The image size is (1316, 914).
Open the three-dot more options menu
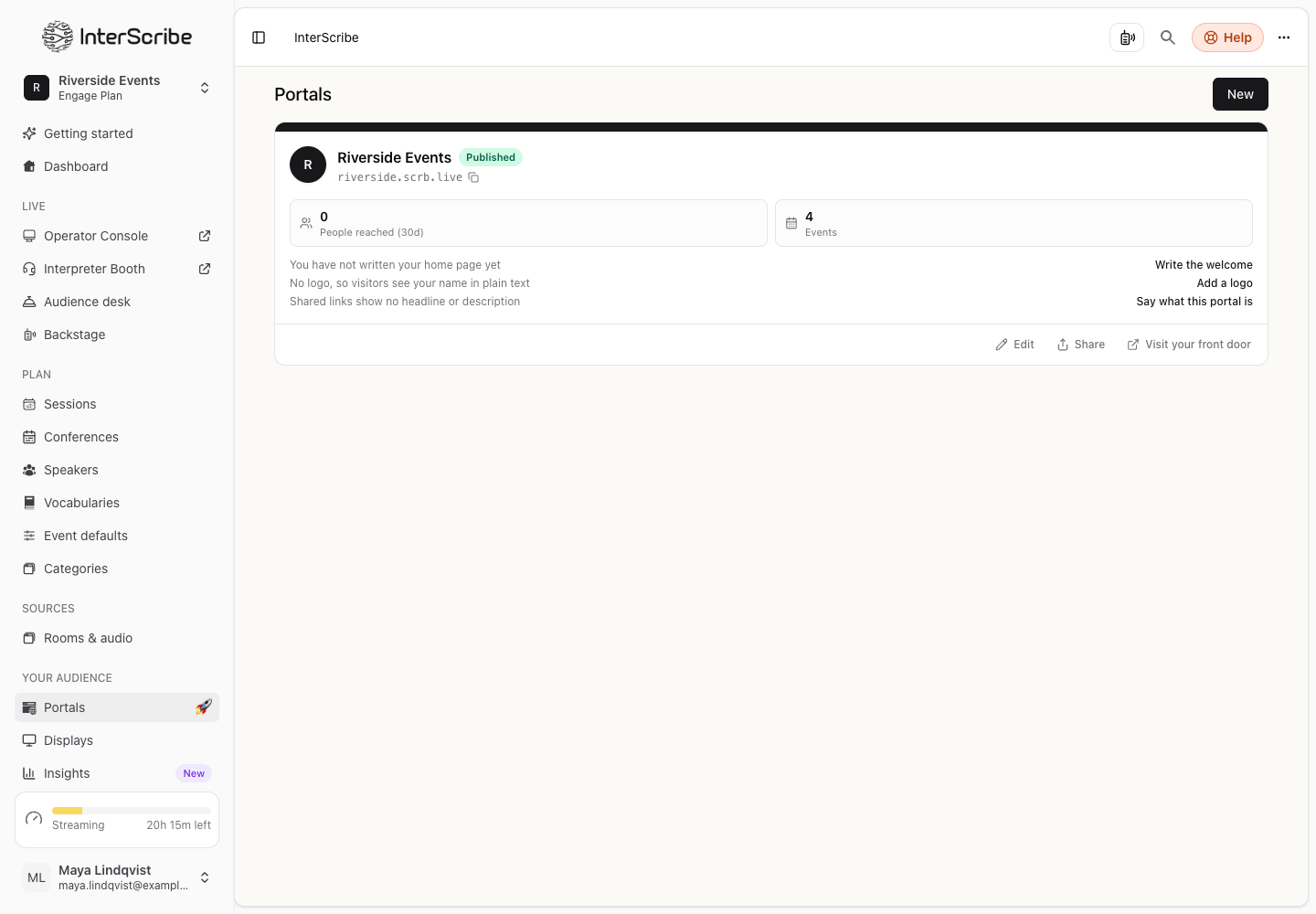point(1284,37)
